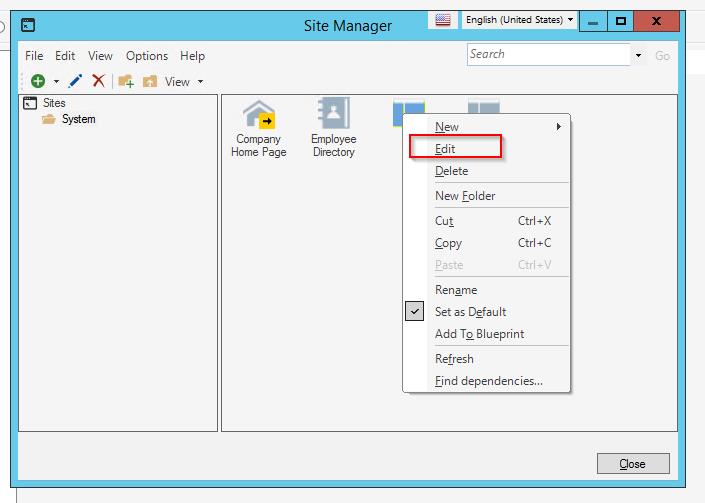Screen dimensions: 705x503
Task: Click the Site Manager window title icon
Action: point(29,24)
